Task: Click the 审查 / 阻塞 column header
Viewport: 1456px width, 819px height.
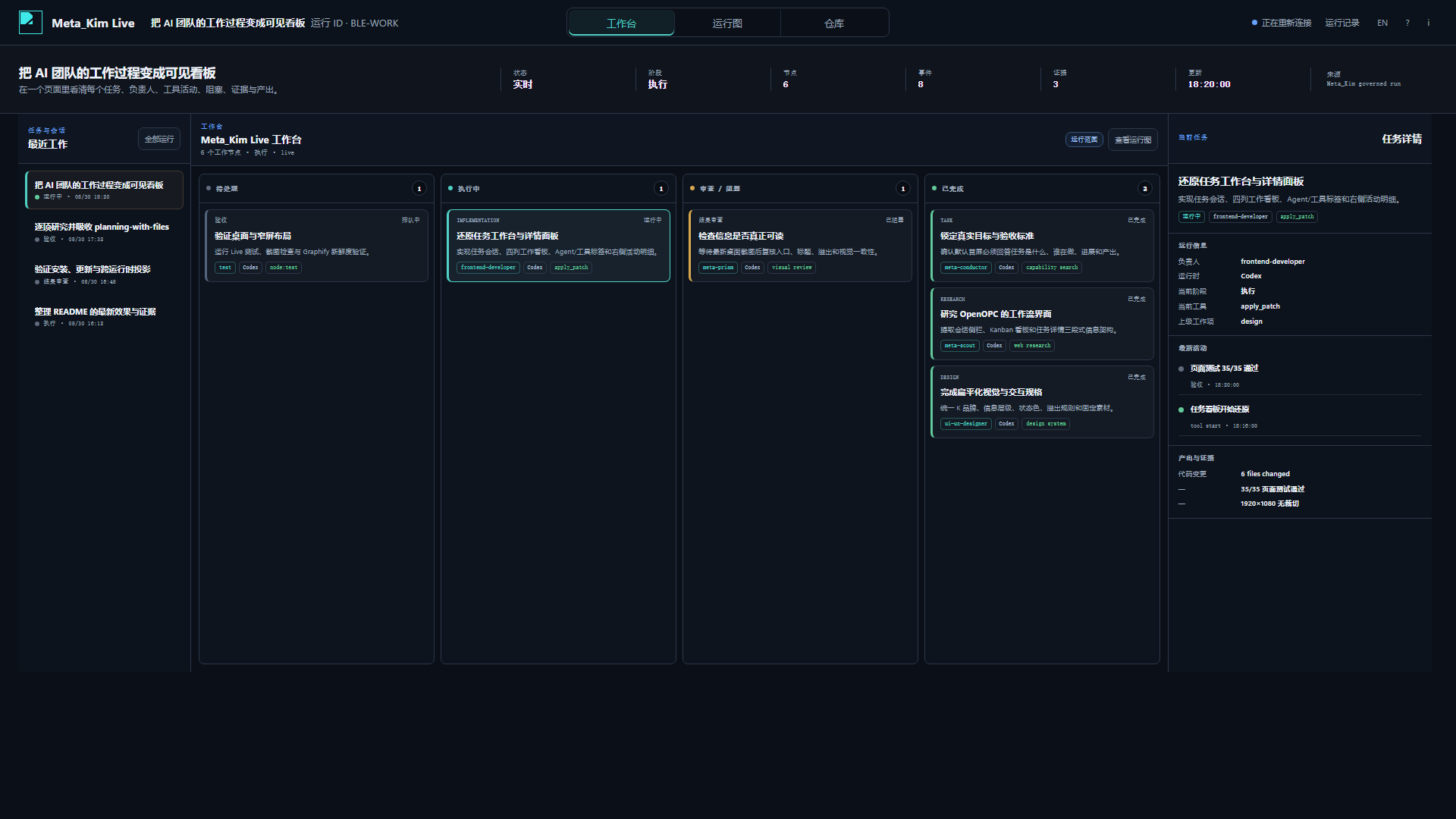Action: coord(800,188)
